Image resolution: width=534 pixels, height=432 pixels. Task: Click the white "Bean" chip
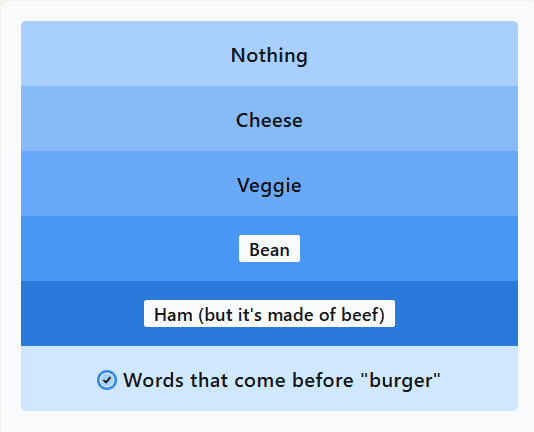[x=269, y=249]
